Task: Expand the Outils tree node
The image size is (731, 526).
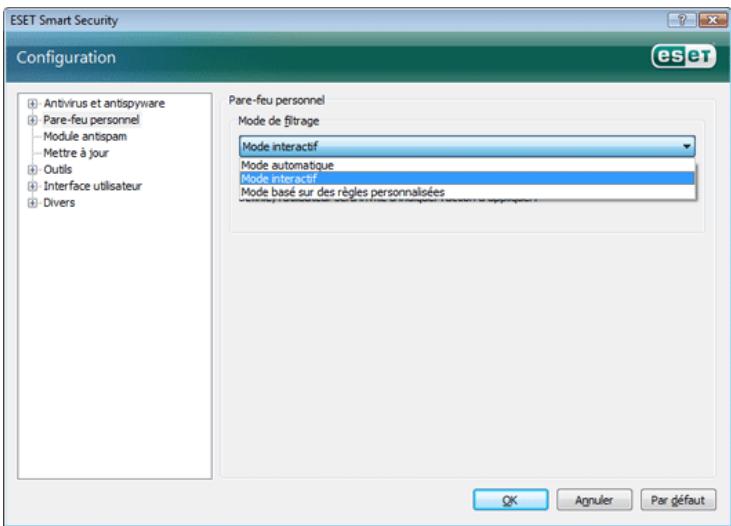Action: pyautogui.click(x=32, y=170)
